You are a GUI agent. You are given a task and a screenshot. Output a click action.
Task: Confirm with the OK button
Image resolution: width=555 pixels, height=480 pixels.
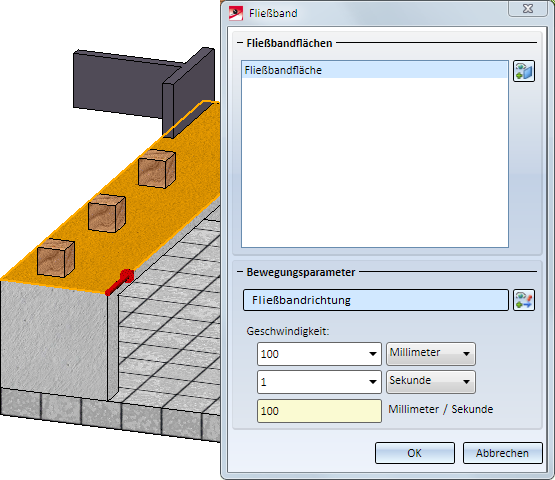pyautogui.click(x=414, y=453)
